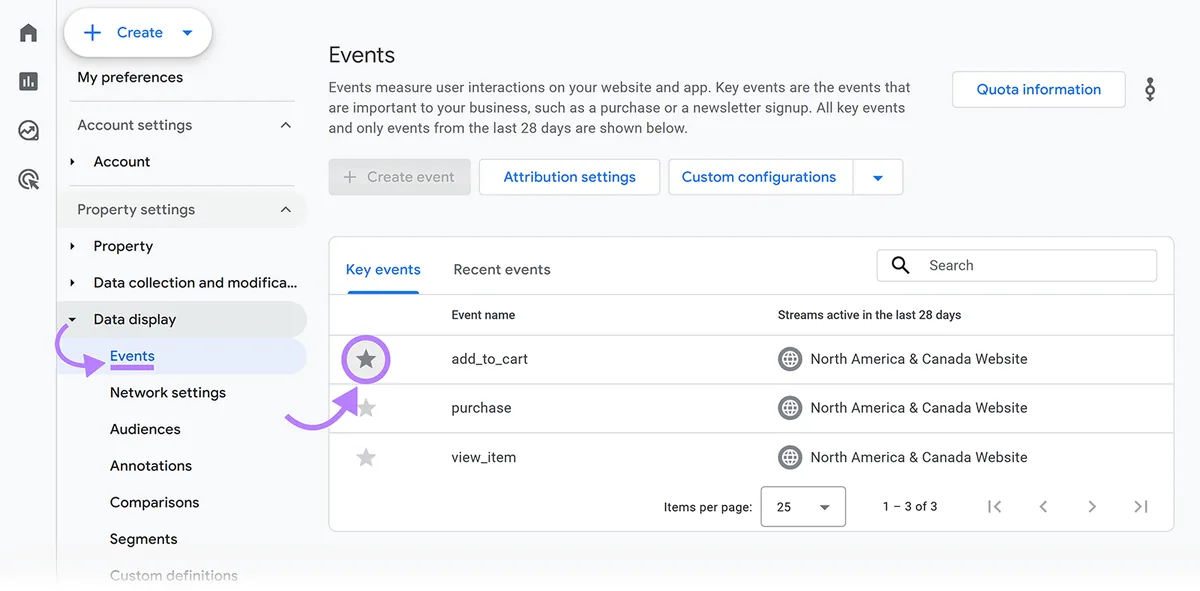Expand Data collection and modification arrow
Viewport: 1200px width, 591px height.
72,283
